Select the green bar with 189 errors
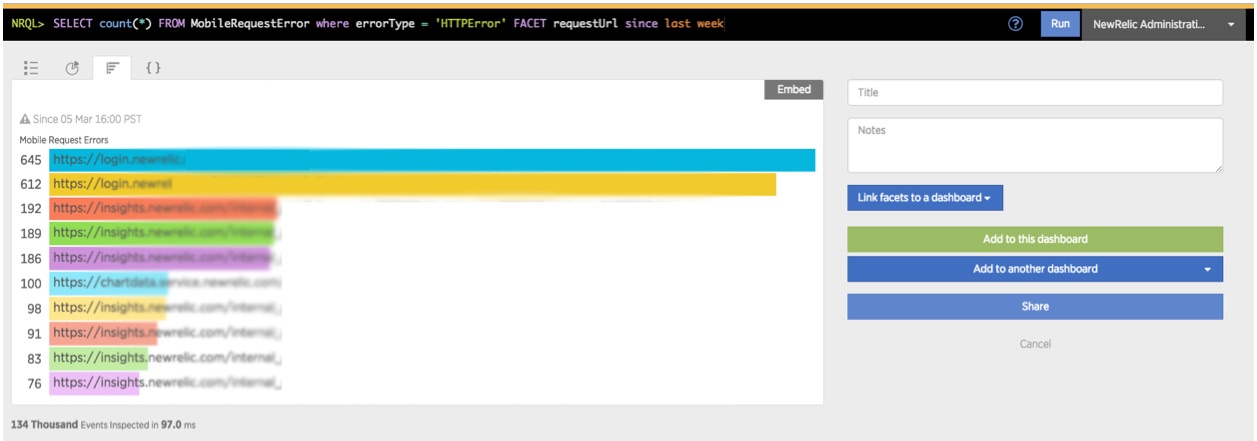 [161, 233]
